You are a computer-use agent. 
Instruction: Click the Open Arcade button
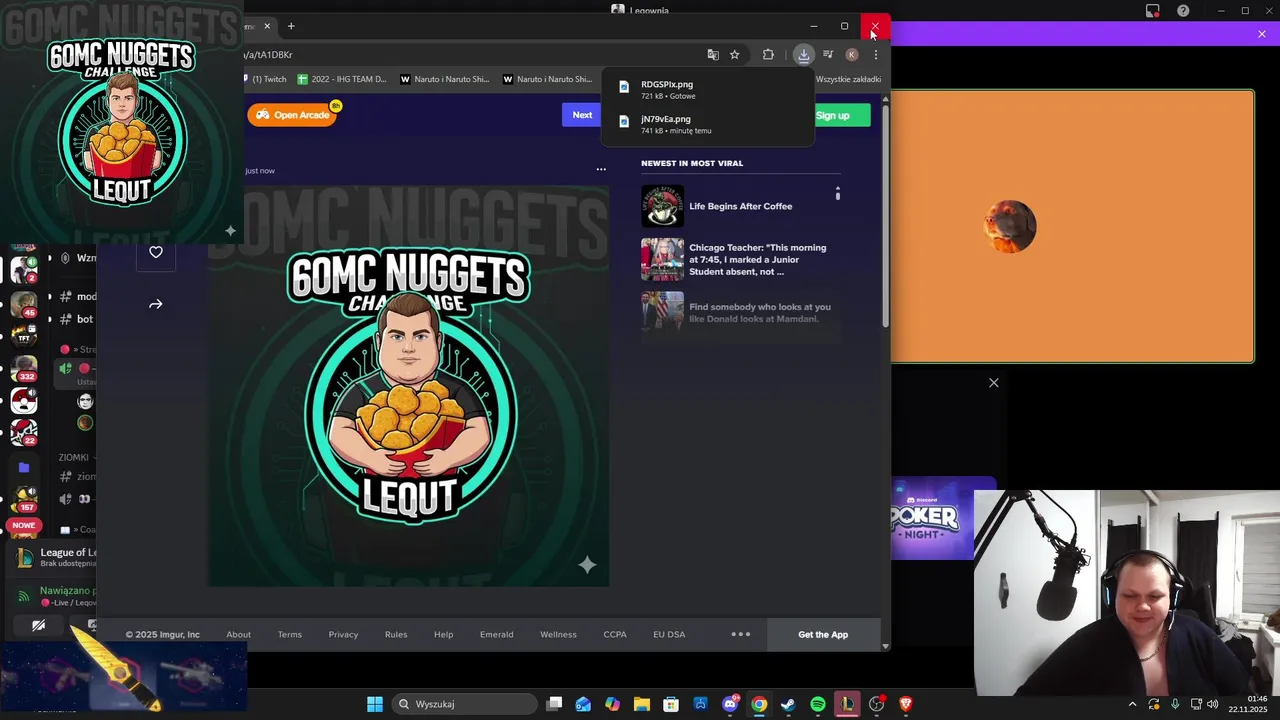tap(292, 115)
